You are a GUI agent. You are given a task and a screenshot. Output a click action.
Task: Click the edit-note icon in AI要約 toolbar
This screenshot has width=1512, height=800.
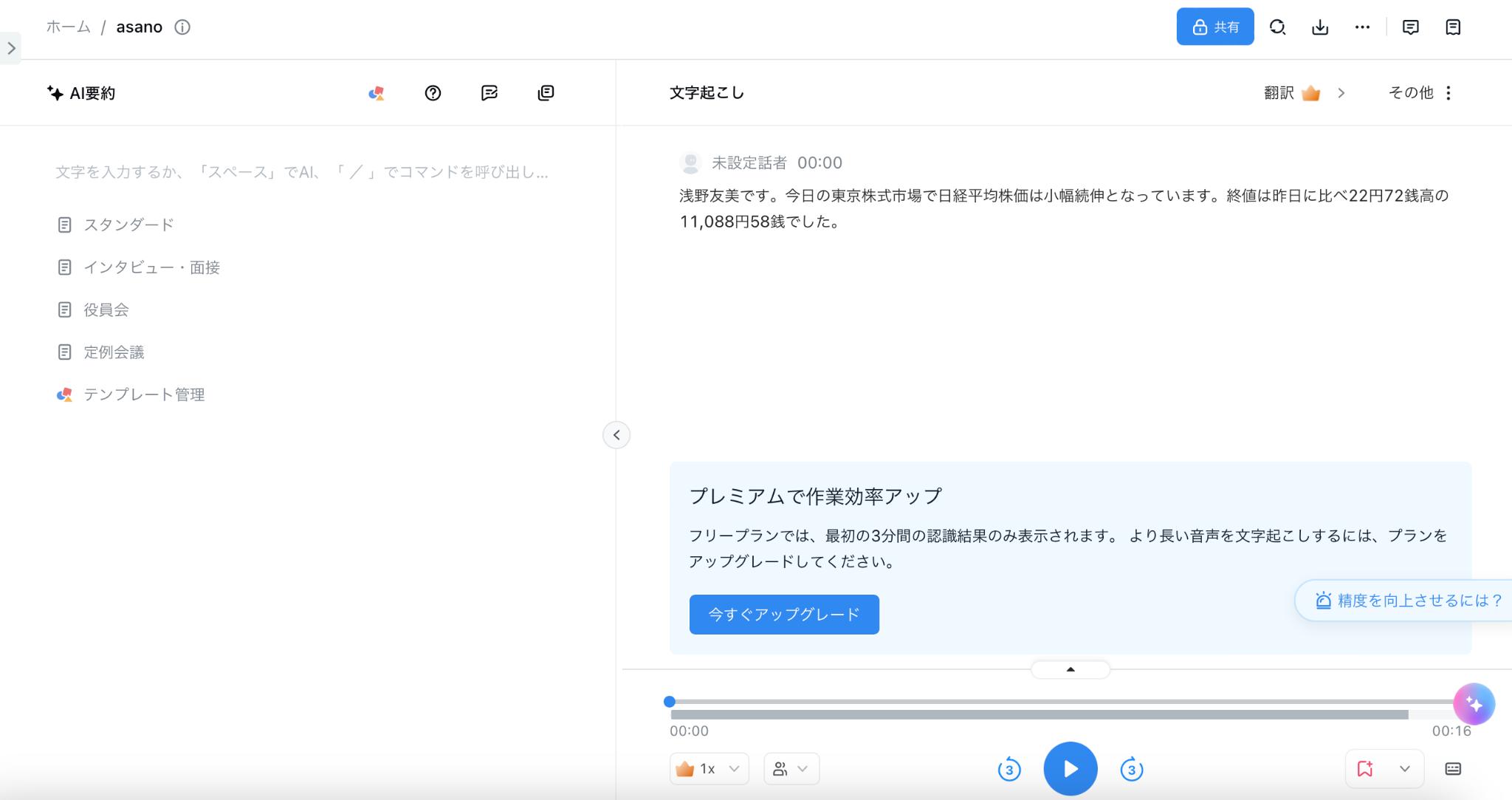coord(489,93)
